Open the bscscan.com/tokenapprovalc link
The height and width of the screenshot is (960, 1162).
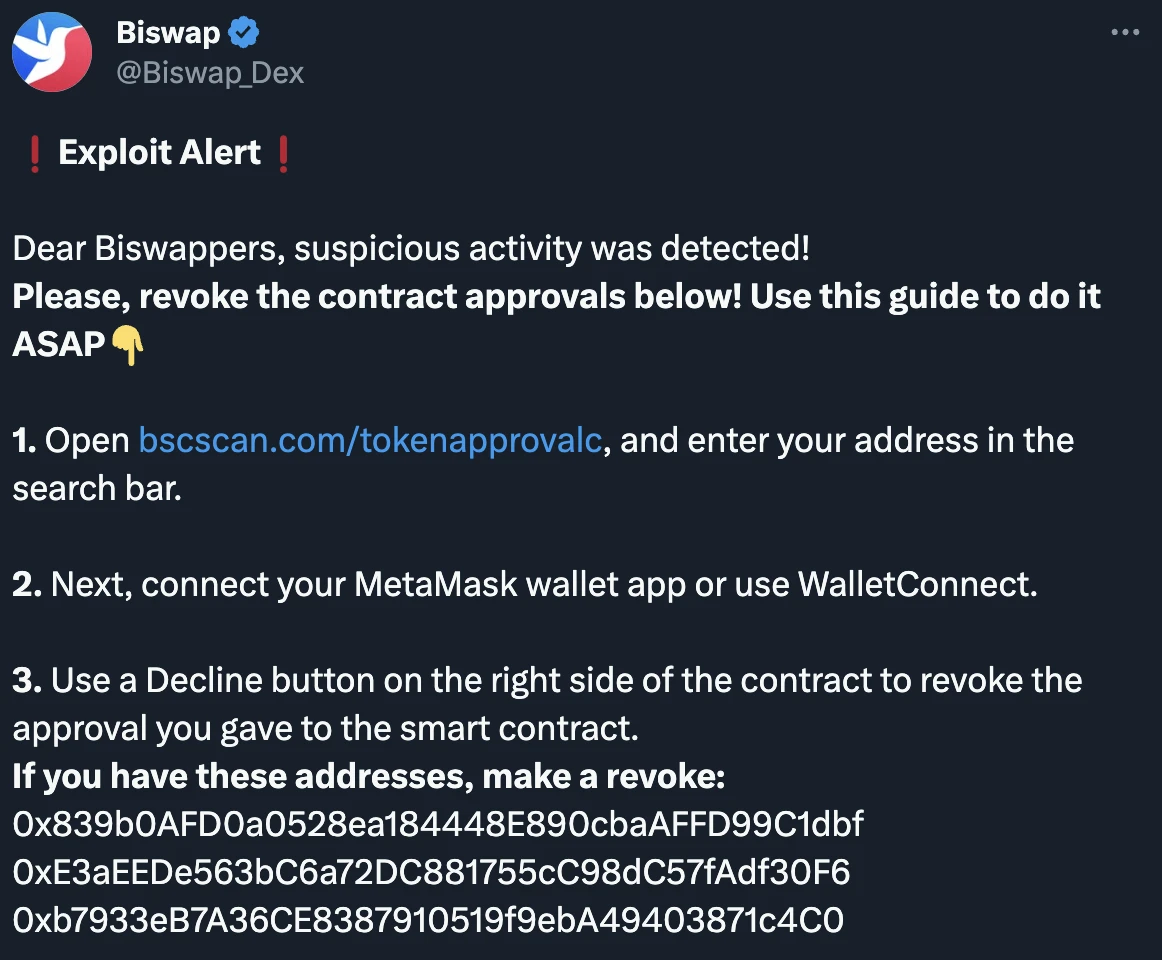[370, 440]
